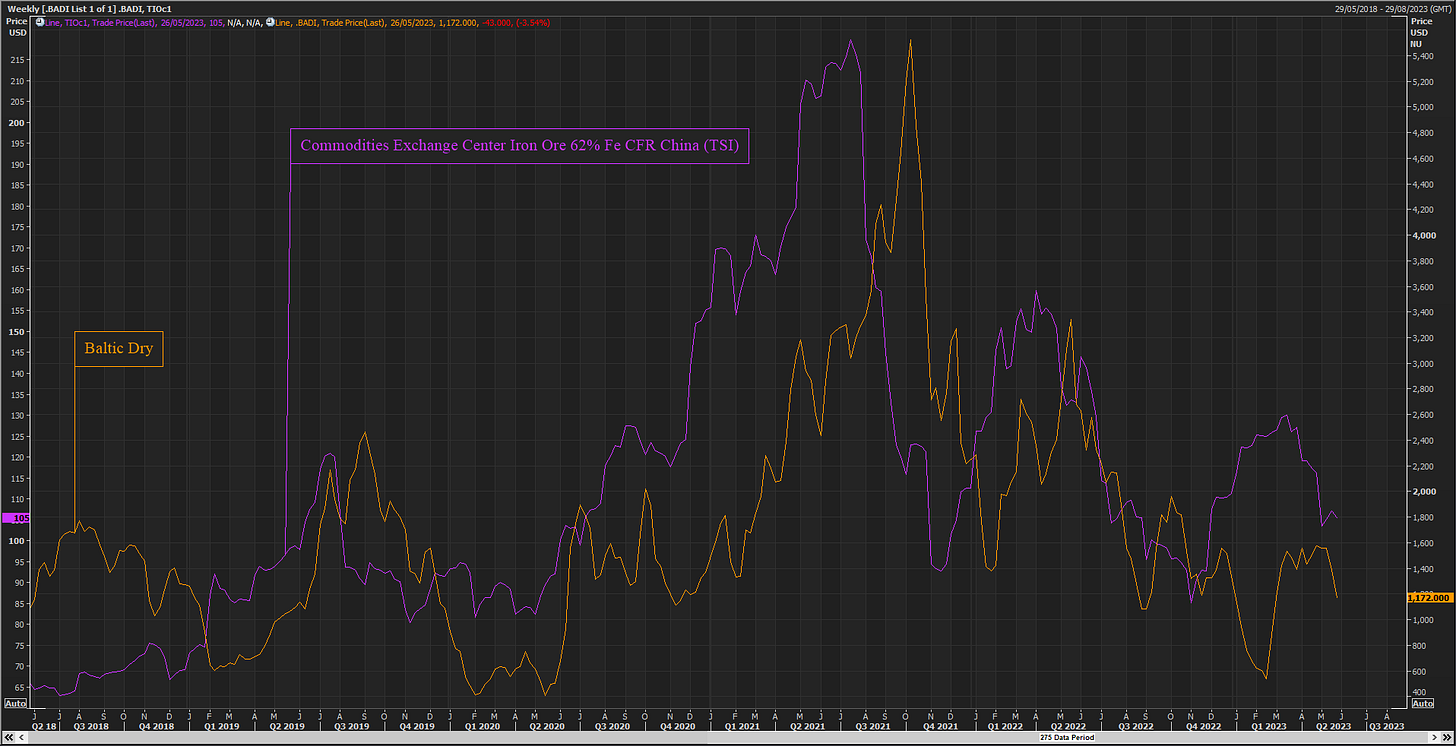Click the Q3 2018 label on the time axis

91,727
